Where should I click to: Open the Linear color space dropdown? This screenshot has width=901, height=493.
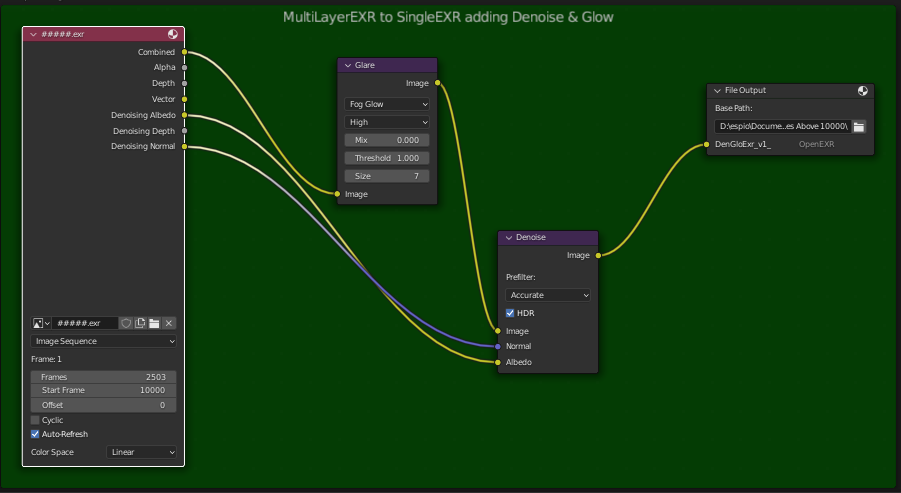[141, 452]
